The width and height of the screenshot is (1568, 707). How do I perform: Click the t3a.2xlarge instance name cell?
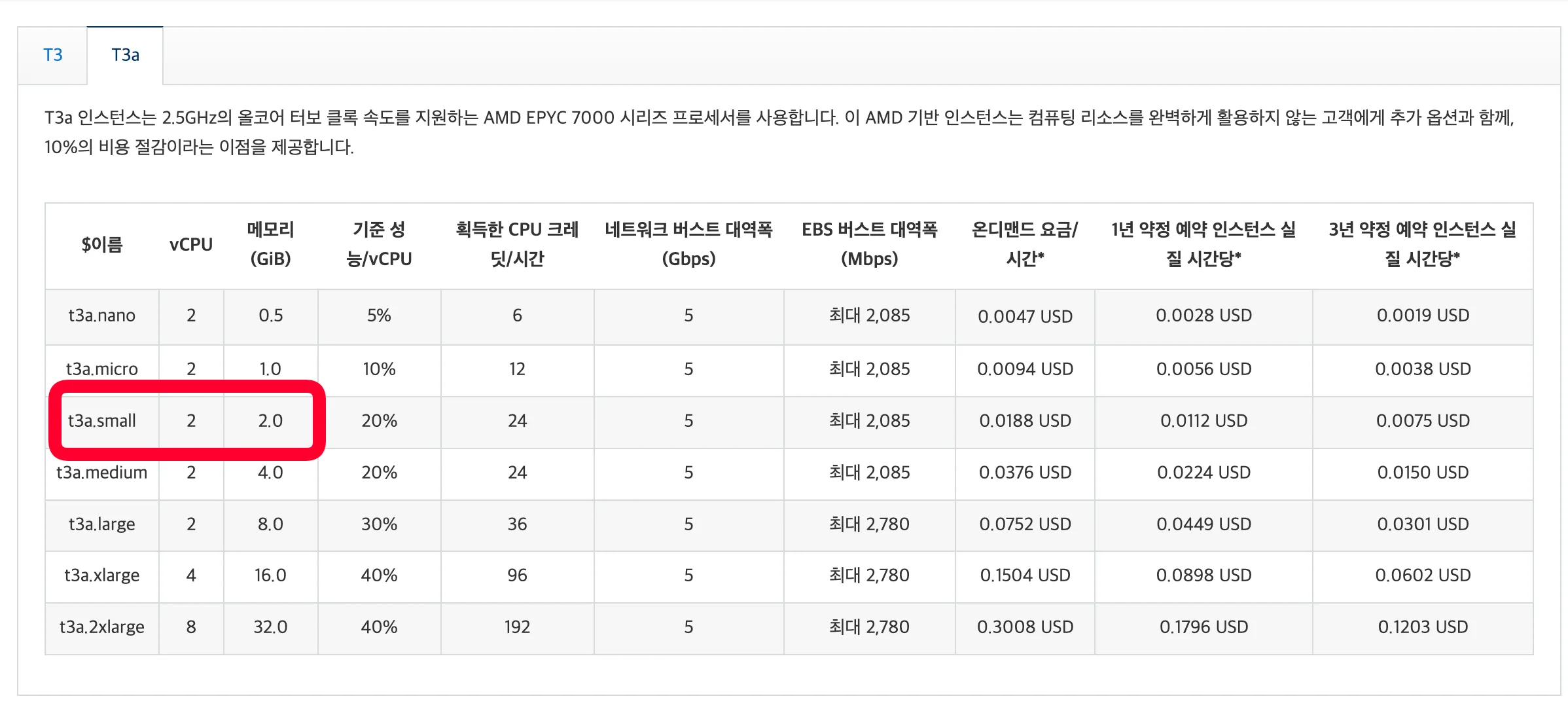[x=101, y=626]
